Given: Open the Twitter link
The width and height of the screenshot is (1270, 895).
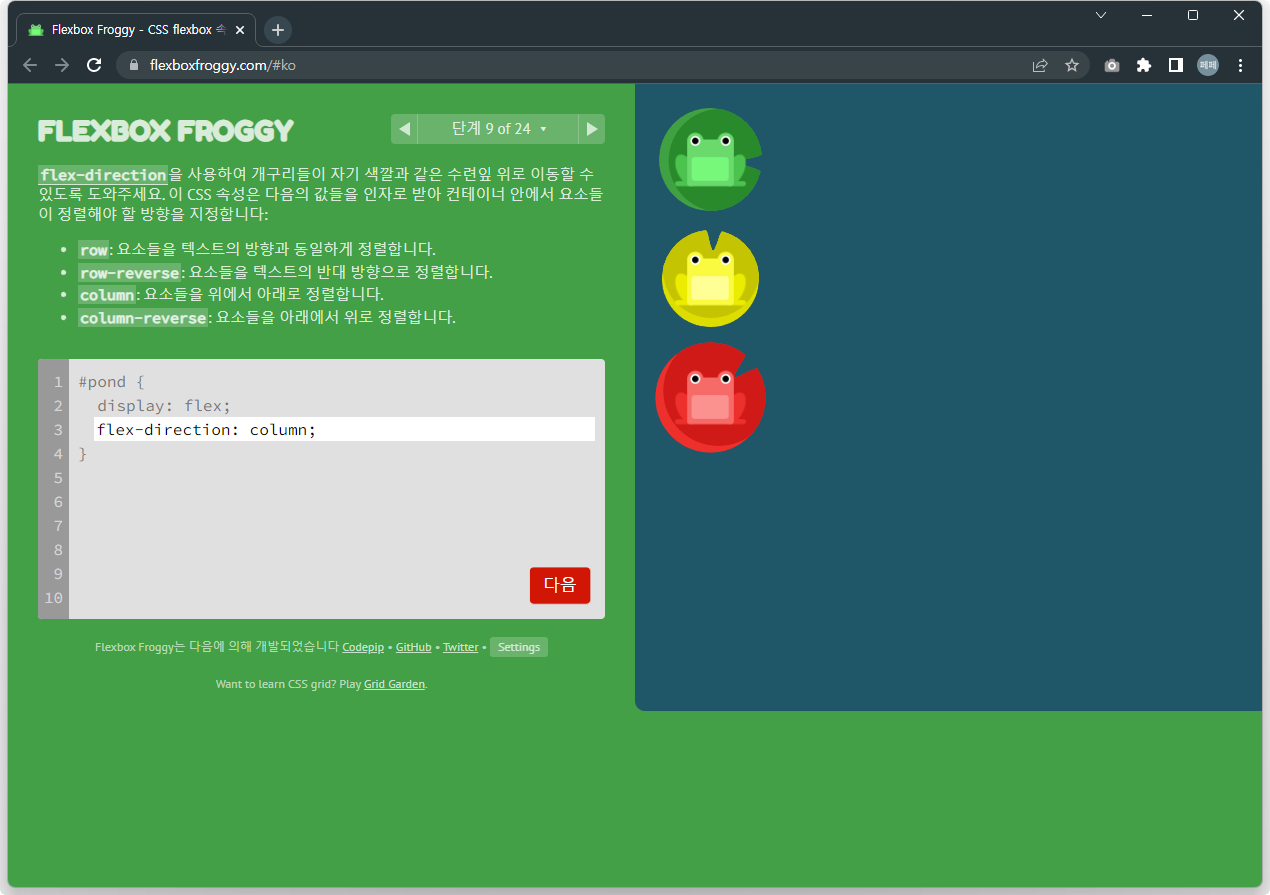Looking at the screenshot, I should 461,647.
